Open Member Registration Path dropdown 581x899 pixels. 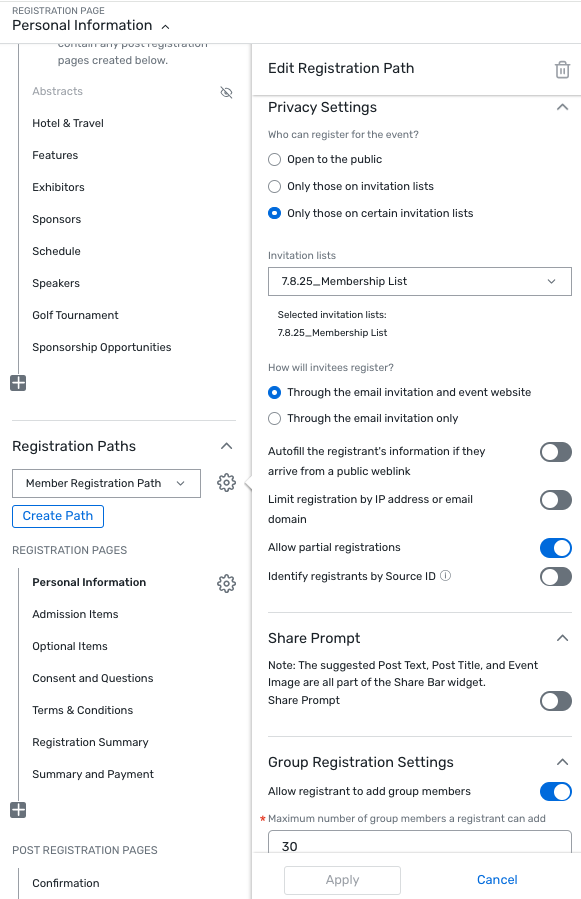tap(106, 483)
